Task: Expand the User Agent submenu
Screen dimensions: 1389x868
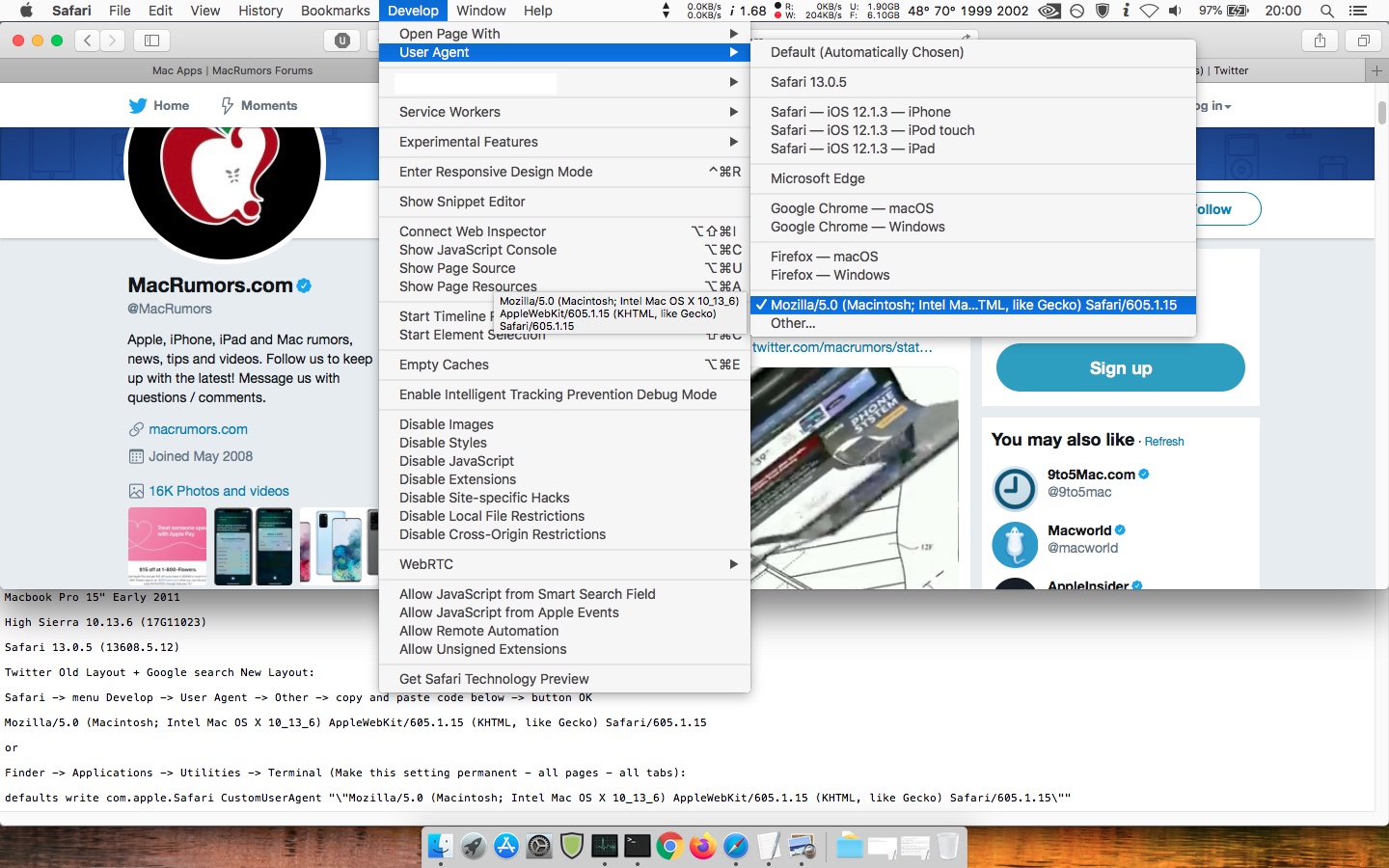Action: 565,52
